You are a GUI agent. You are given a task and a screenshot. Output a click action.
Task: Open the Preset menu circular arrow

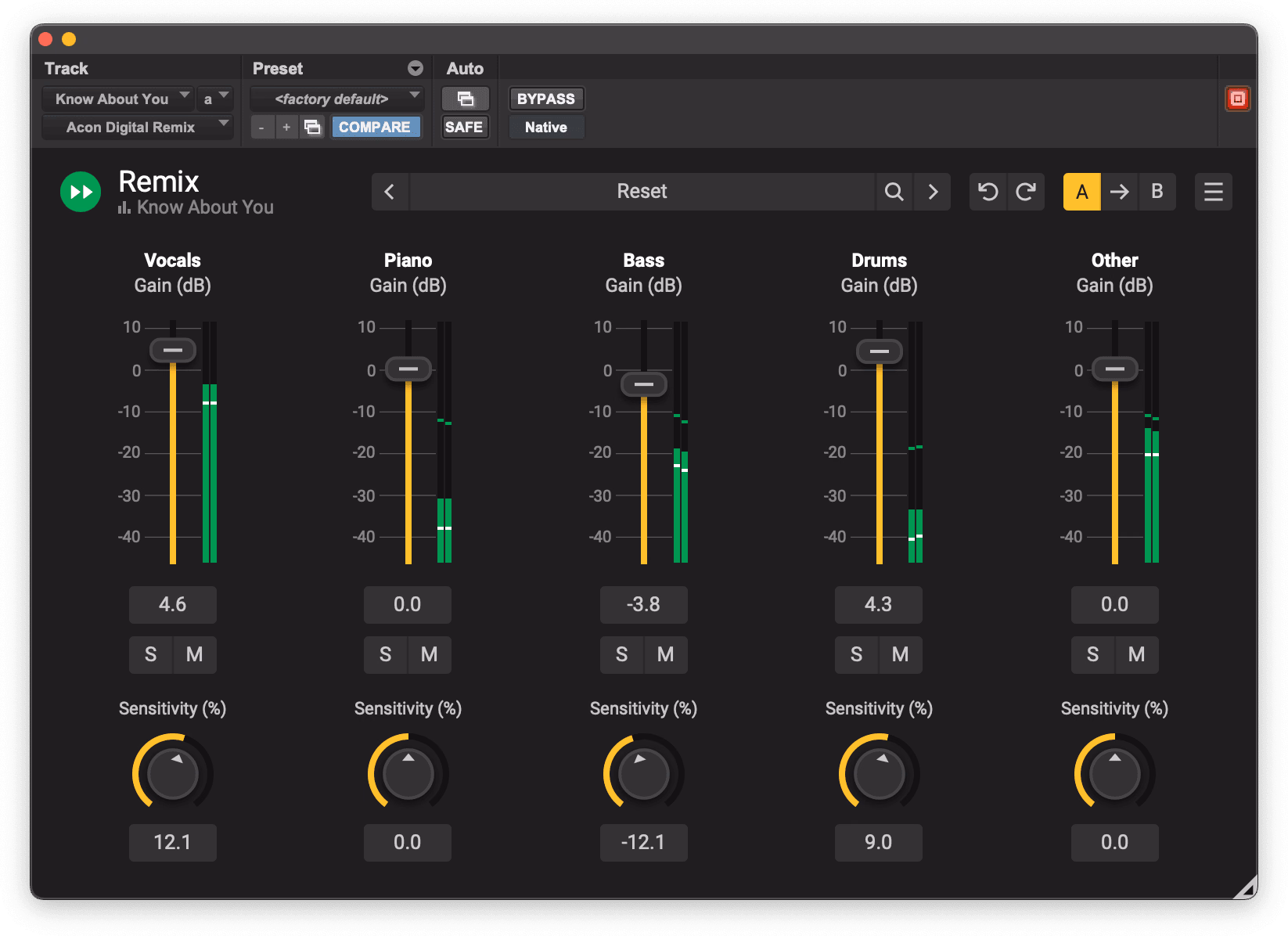(416, 68)
